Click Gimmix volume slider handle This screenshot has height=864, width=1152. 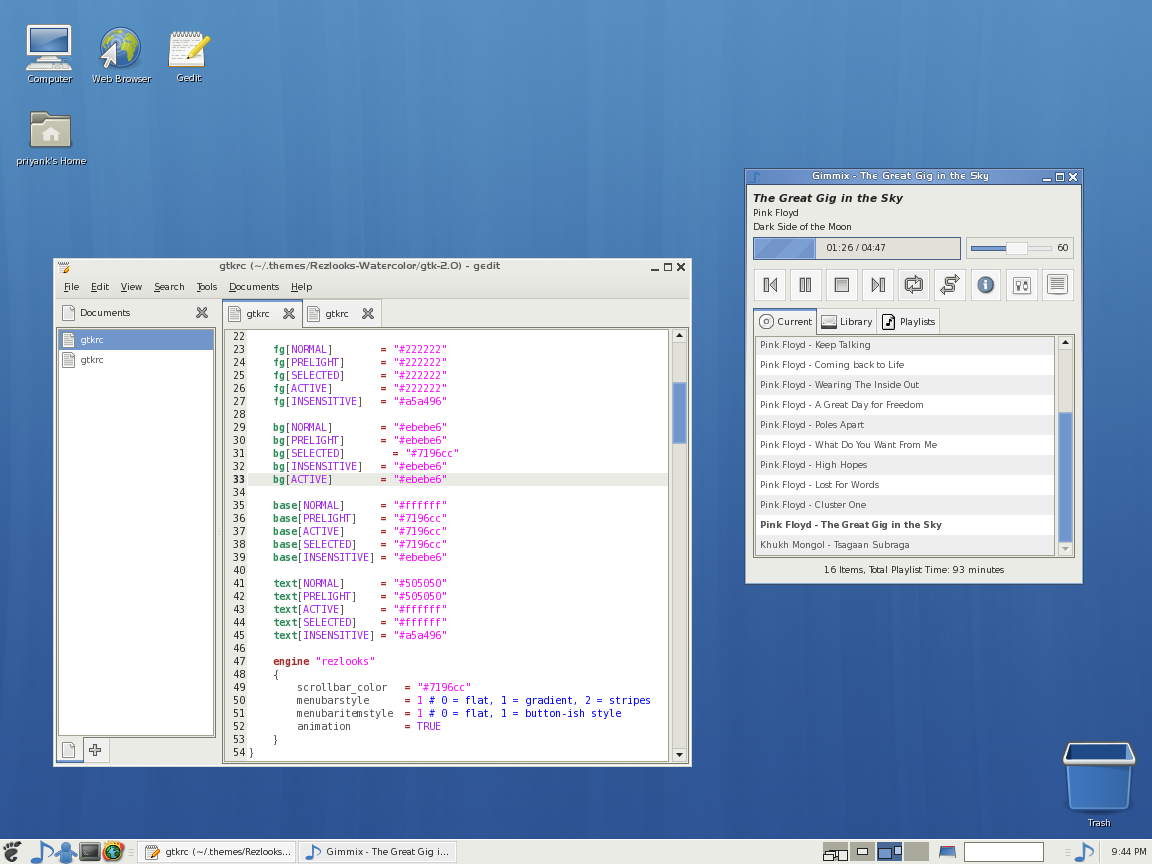coord(1016,248)
